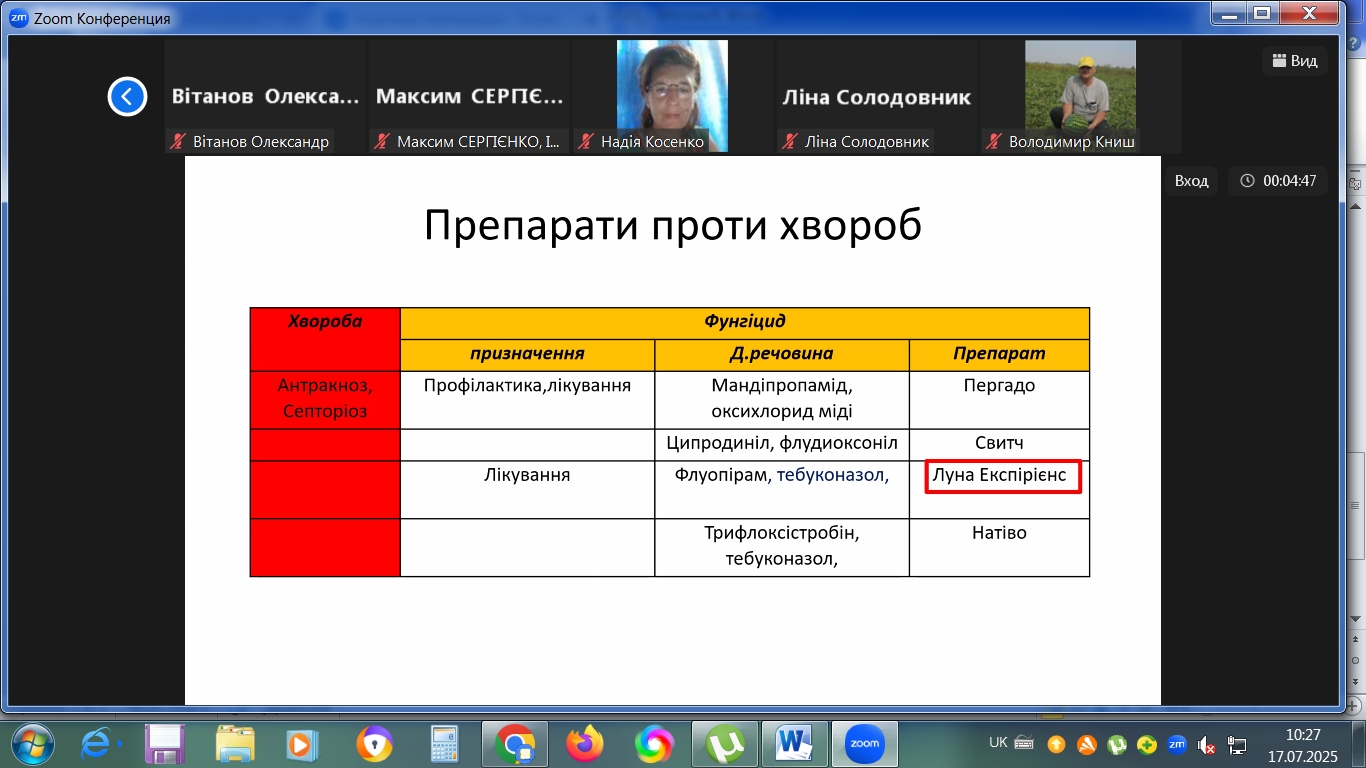1366x768 pixels.
Task: Open Windows Explorer folder from taskbar
Action: click(235, 744)
